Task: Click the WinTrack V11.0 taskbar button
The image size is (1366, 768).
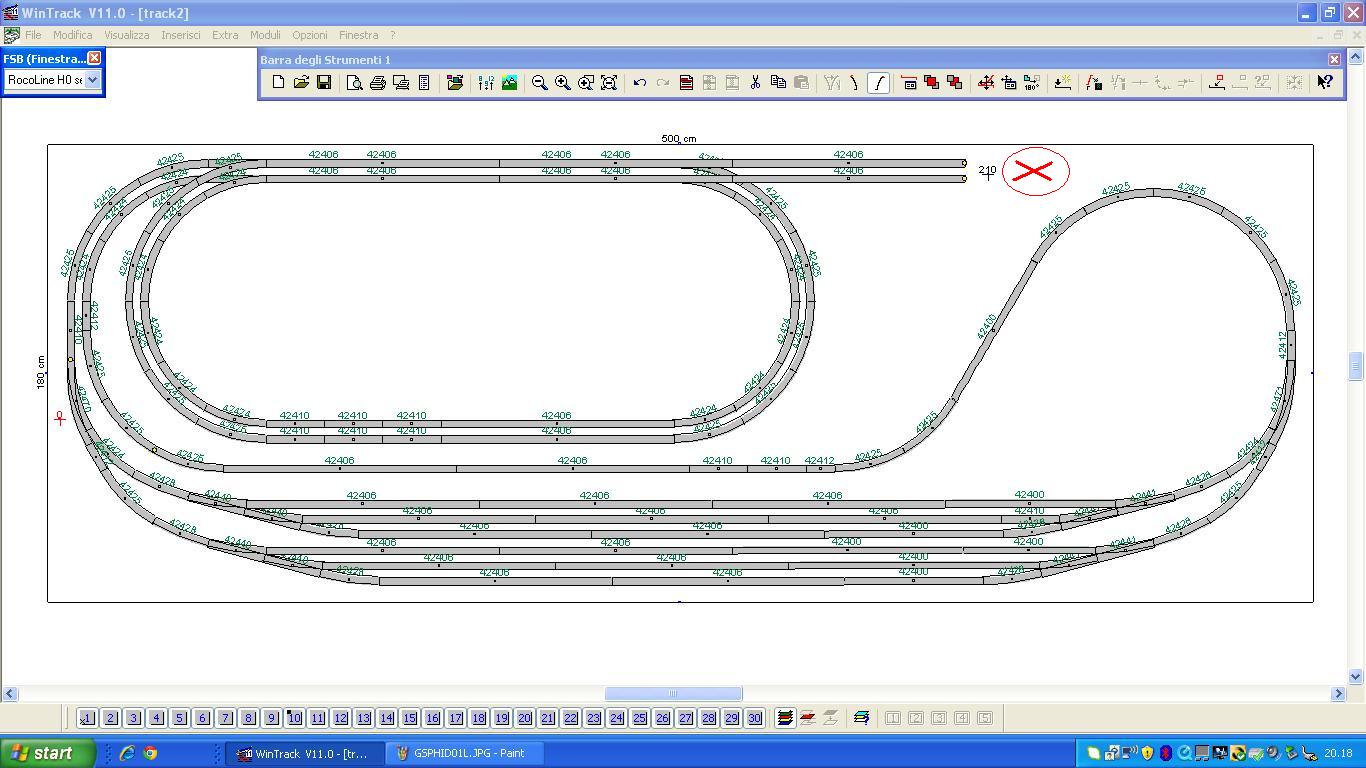Action: coord(304,753)
